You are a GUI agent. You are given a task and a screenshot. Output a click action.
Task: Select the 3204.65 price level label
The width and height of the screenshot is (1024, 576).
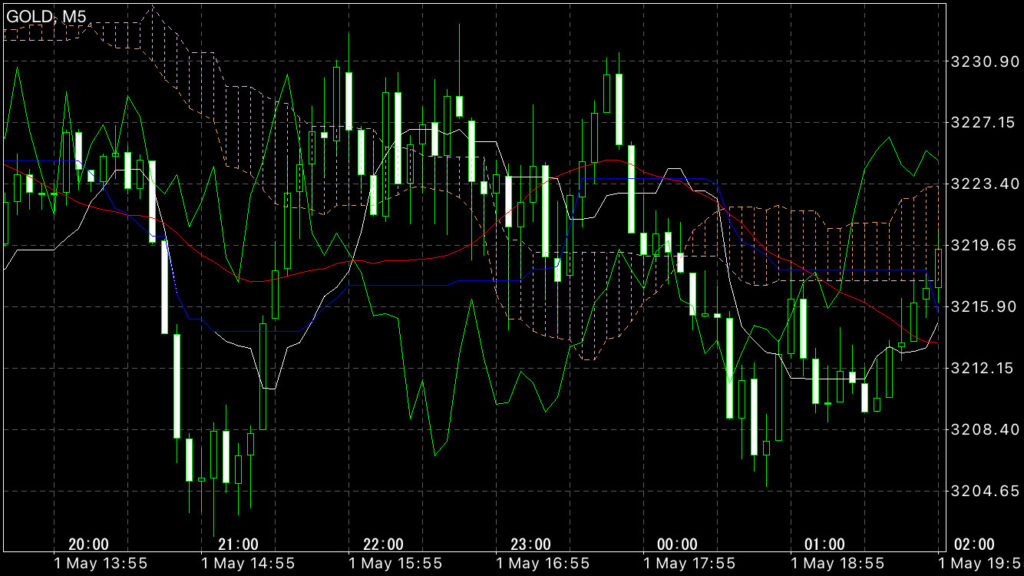click(x=982, y=491)
